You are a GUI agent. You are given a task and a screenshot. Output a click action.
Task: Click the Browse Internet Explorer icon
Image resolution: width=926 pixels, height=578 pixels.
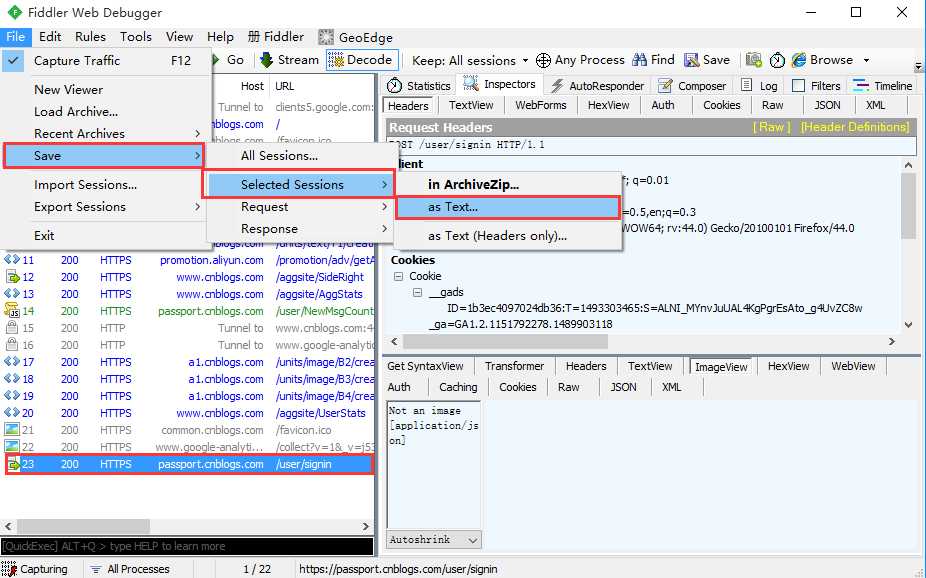coord(799,60)
